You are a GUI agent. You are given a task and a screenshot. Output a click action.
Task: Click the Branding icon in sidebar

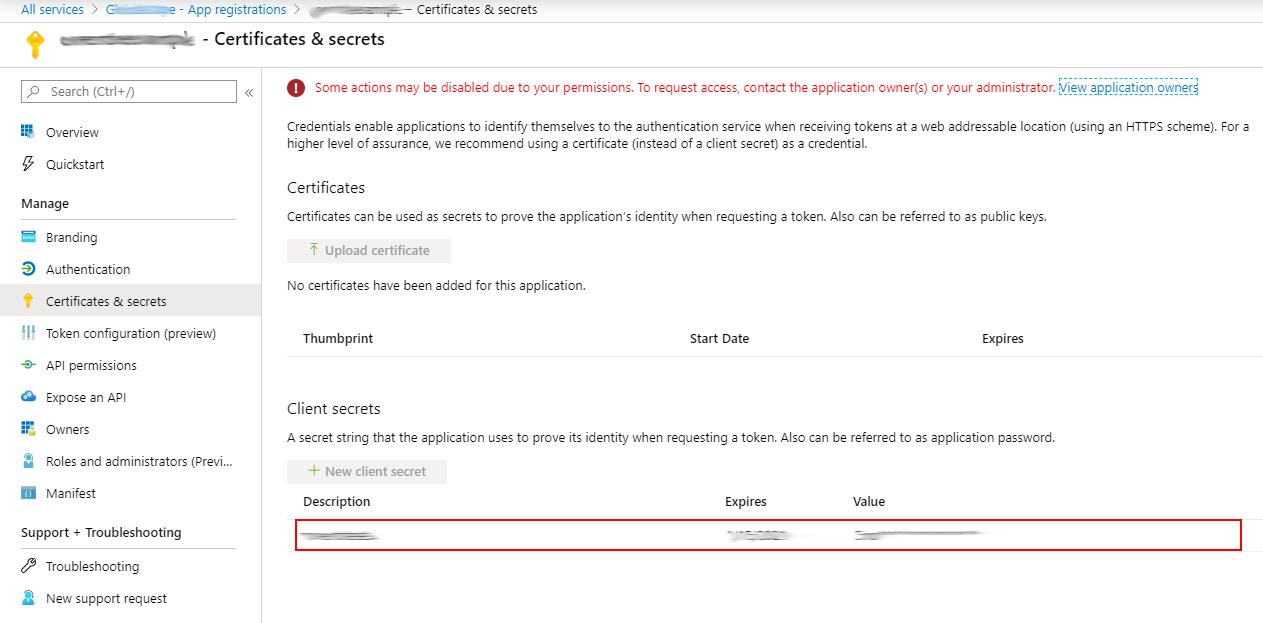pyautogui.click(x=28, y=237)
